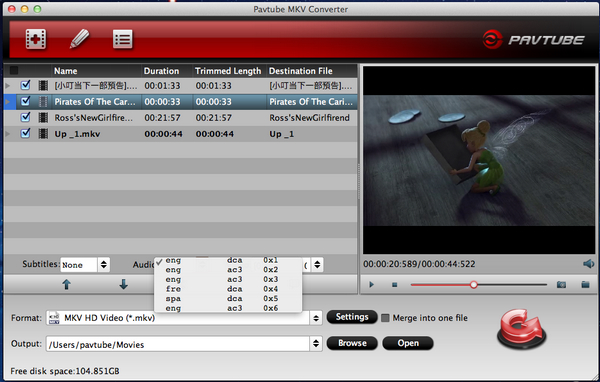Toggle Ross'sNewGirlfirend file checkbox
This screenshot has height=382, width=600.
(26, 117)
